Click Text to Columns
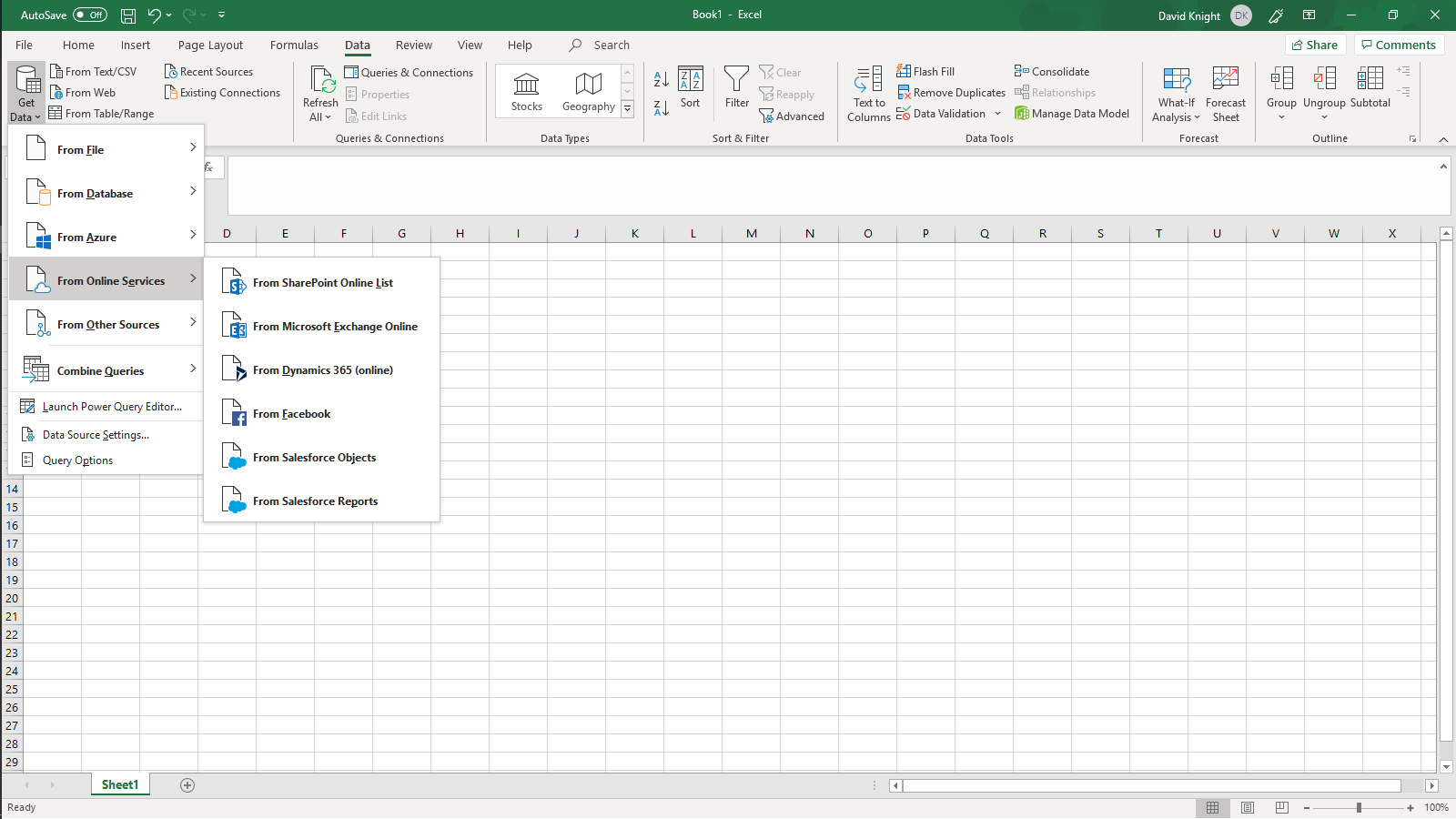The height and width of the screenshot is (819, 1456). (868, 94)
